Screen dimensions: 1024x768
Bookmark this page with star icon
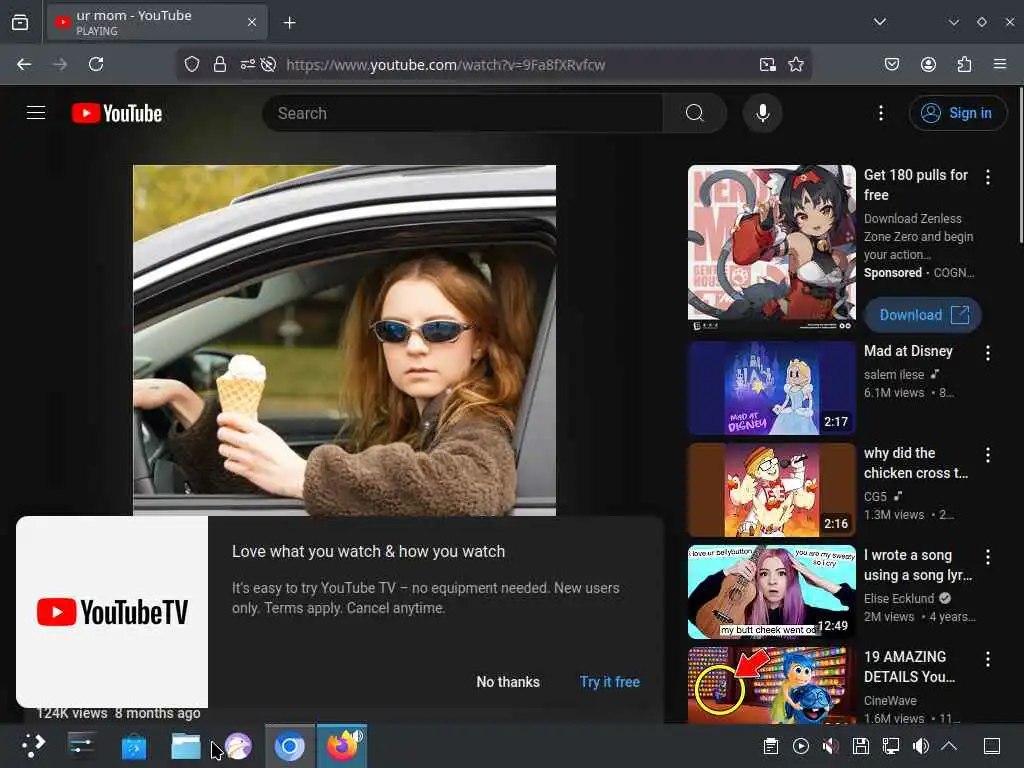[796, 64]
